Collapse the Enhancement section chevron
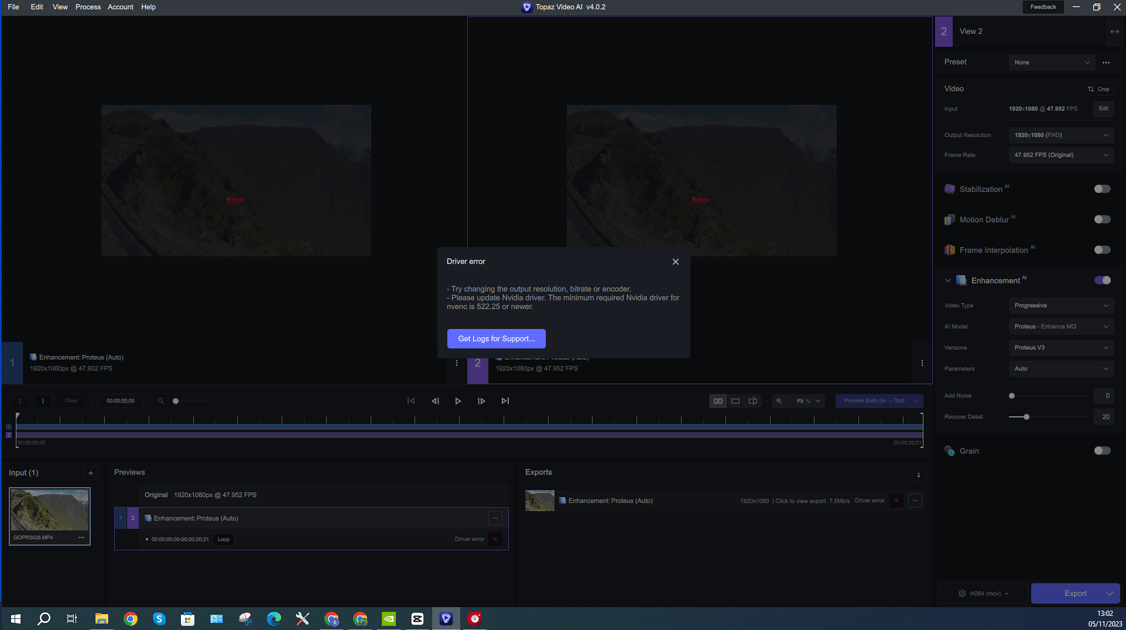 point(947,280)
